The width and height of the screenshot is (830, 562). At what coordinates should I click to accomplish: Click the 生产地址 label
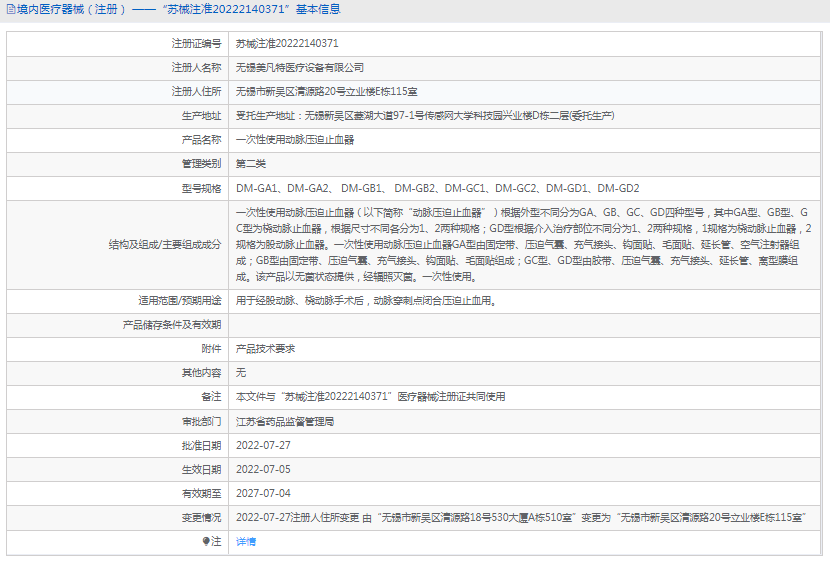pyautogui.click(x=201, y=116)
